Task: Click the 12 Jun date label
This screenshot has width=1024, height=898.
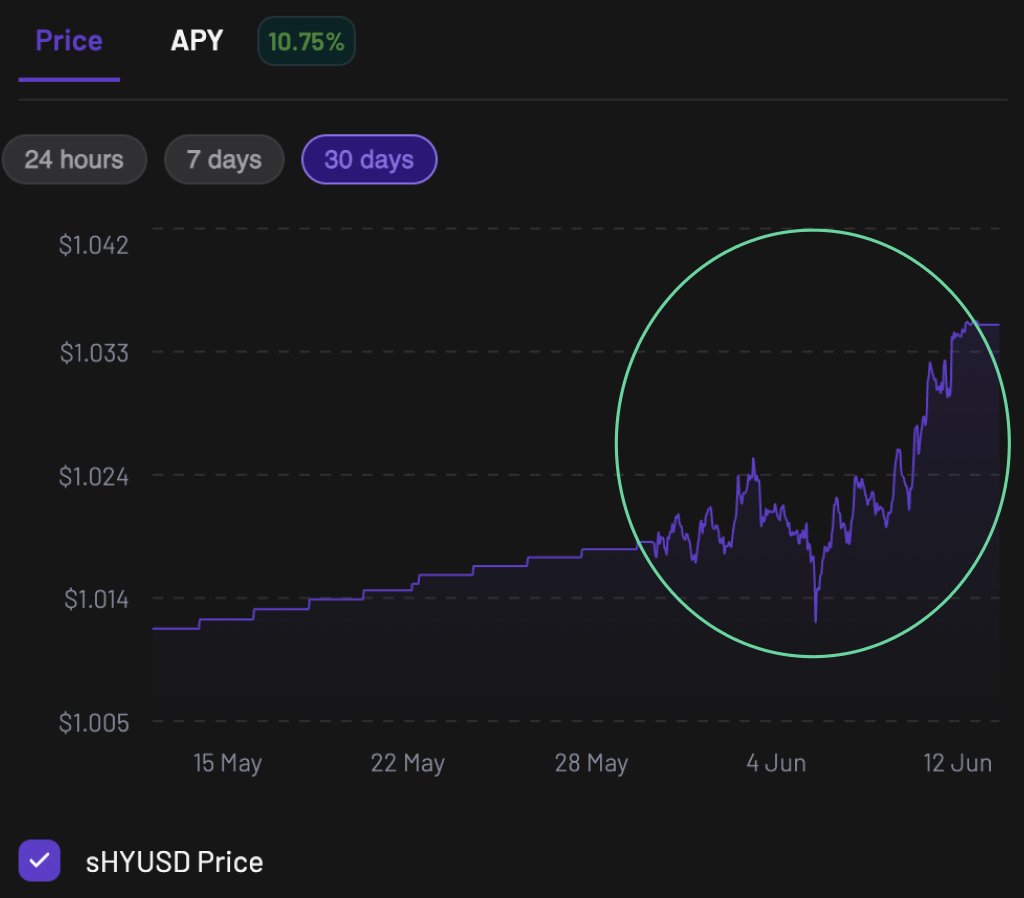Action: click(x=957, y=763)
